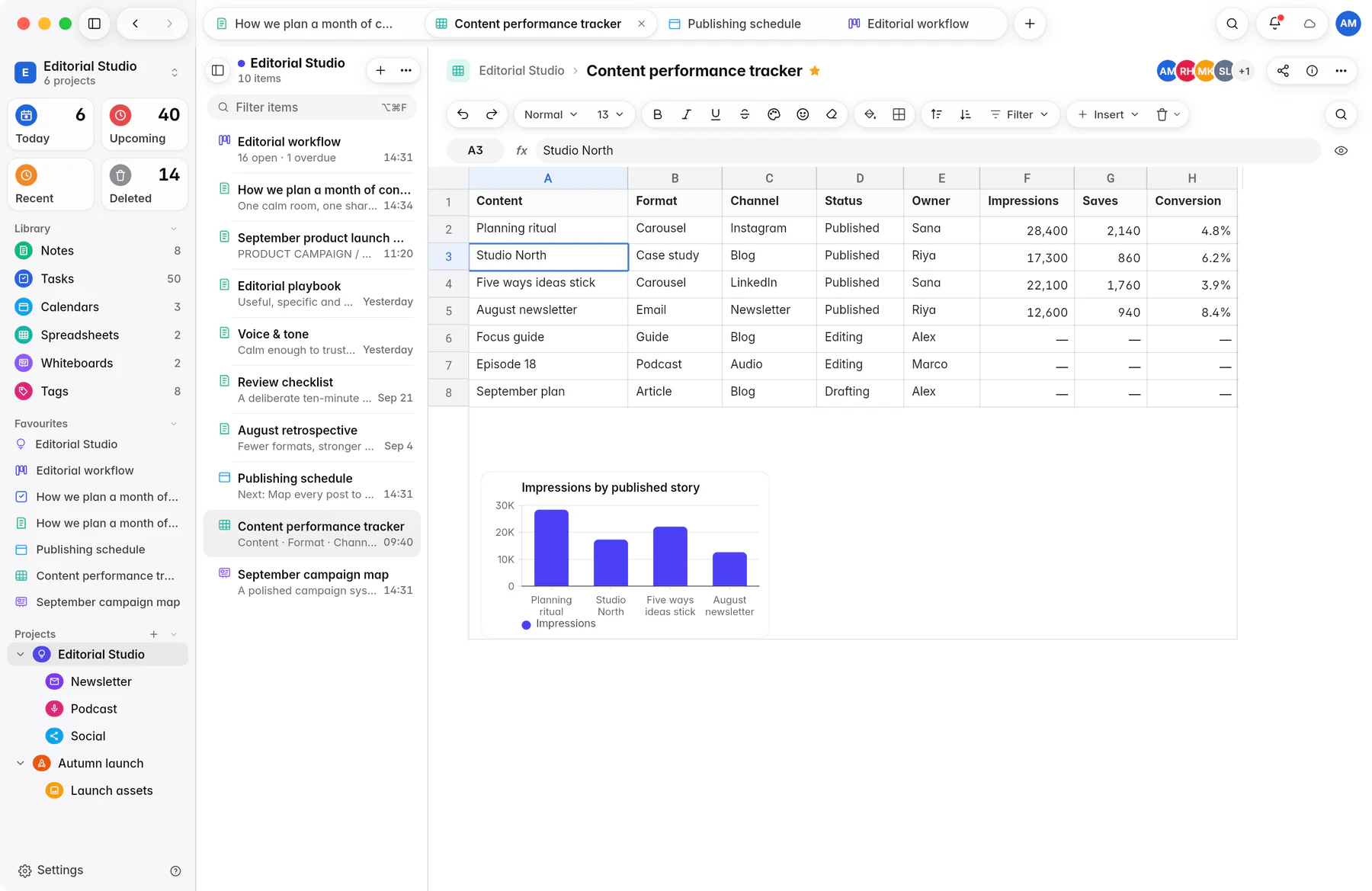The height and width of the screenshot is (891, 1372).
Task: Open the cell fill color bucket
Action: pos(870,114)
